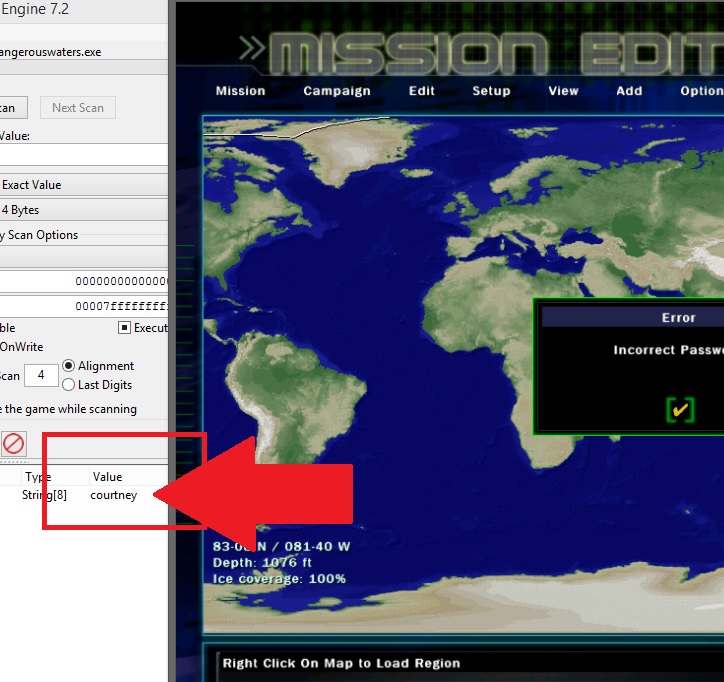Click the Value input field in Cheat Engine

click(84, 154)
